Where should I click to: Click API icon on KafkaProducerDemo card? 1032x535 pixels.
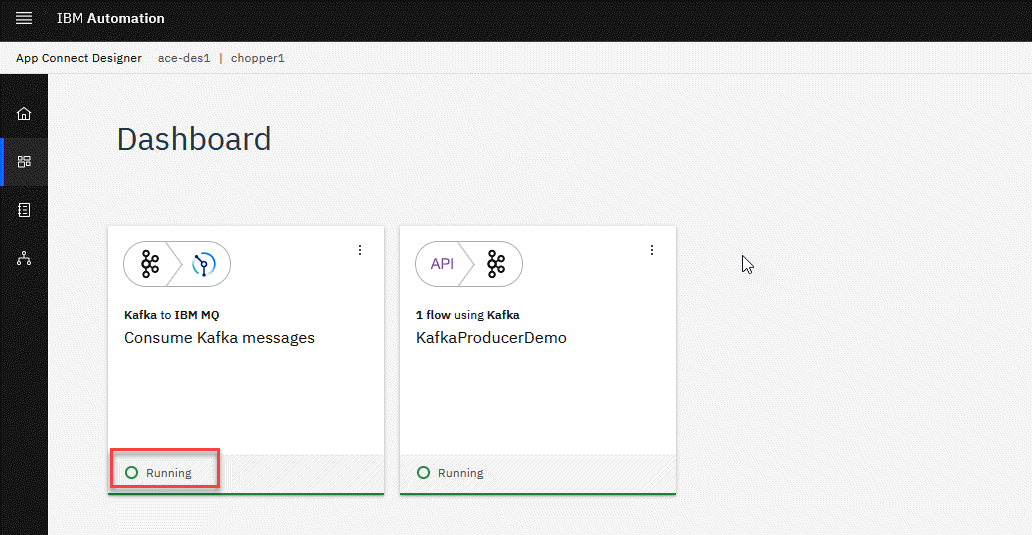(x=442, y=264)
